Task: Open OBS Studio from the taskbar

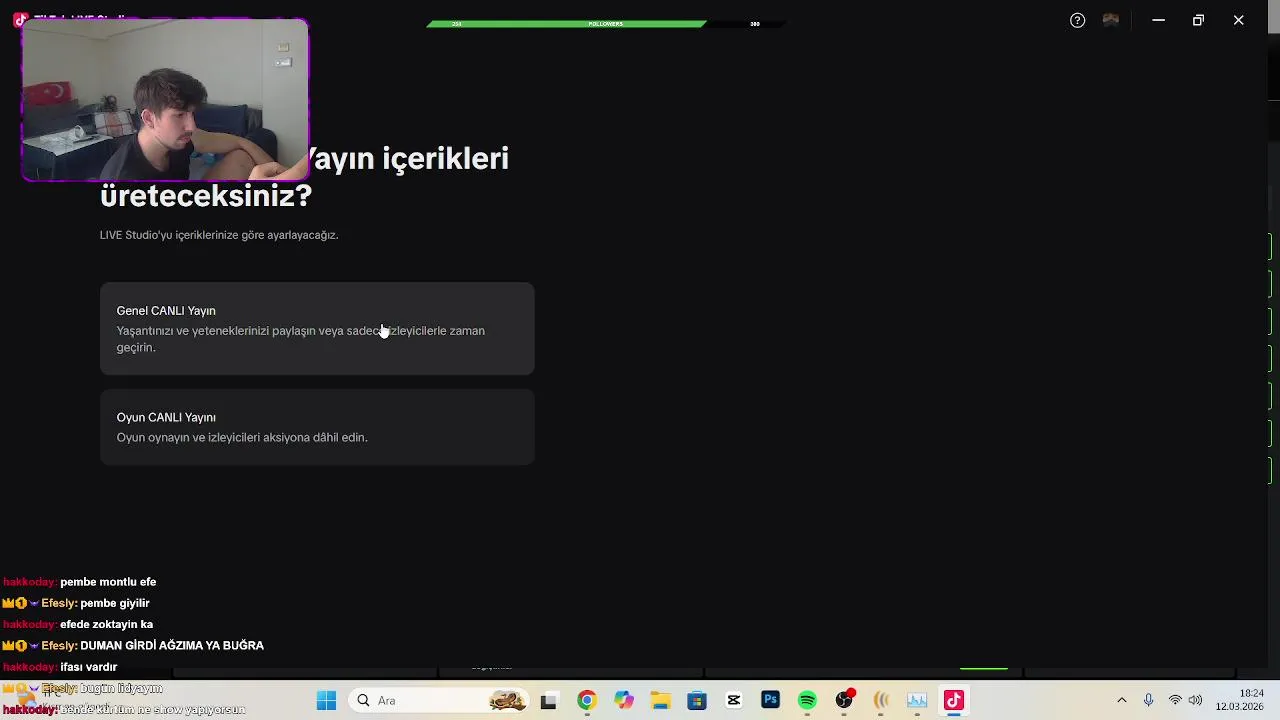Action: (x=844, y=700)
